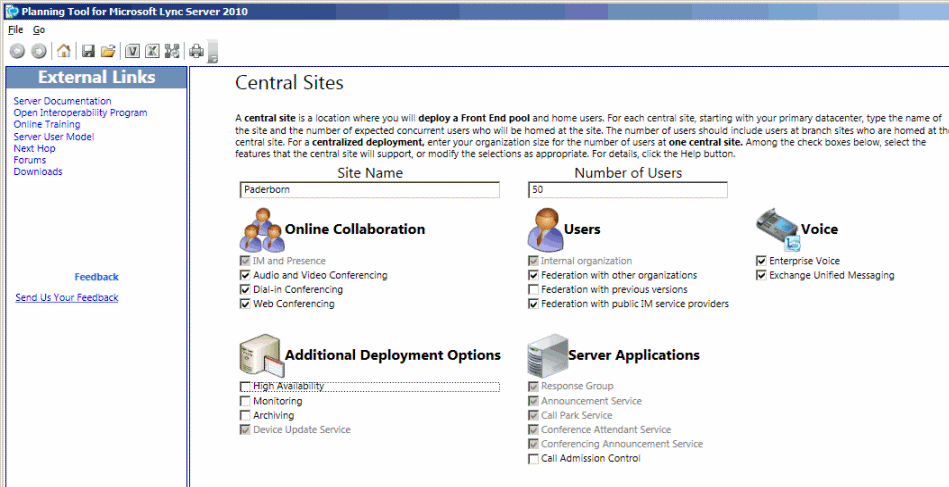
Task: Open a file with folder icon
Action: click(x=108, y=51)
